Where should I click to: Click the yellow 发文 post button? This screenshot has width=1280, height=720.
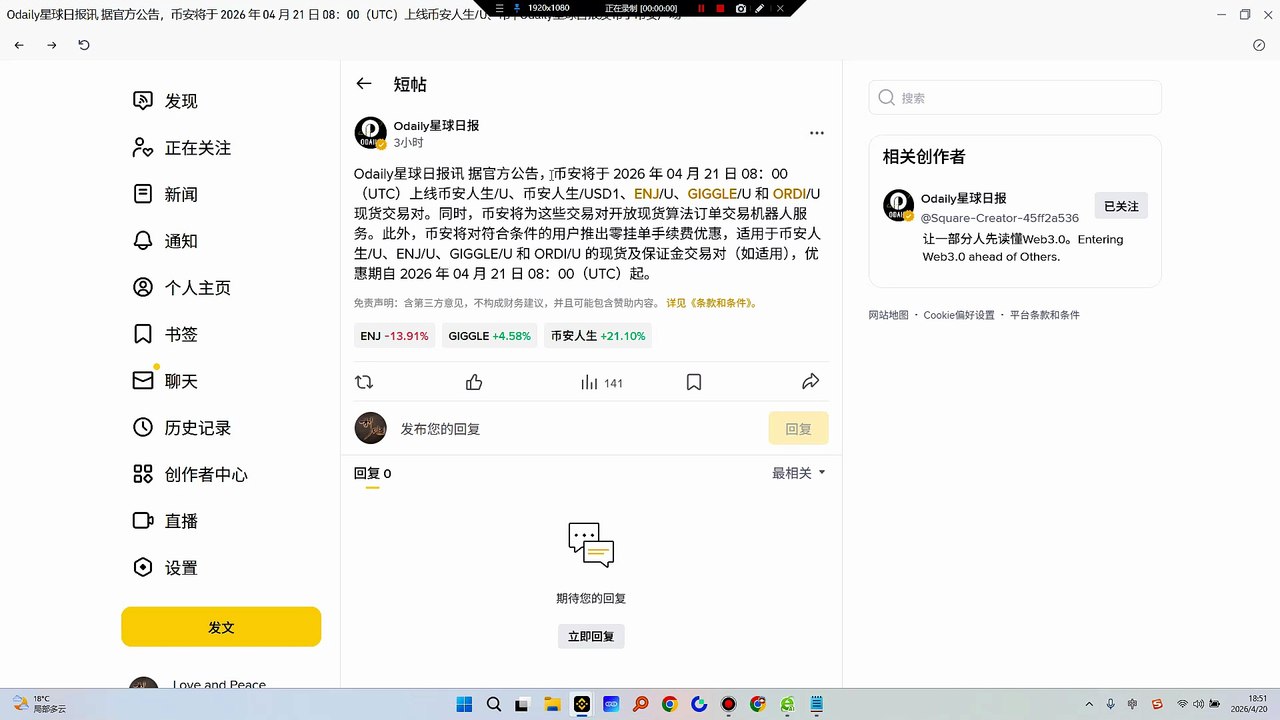221,627
